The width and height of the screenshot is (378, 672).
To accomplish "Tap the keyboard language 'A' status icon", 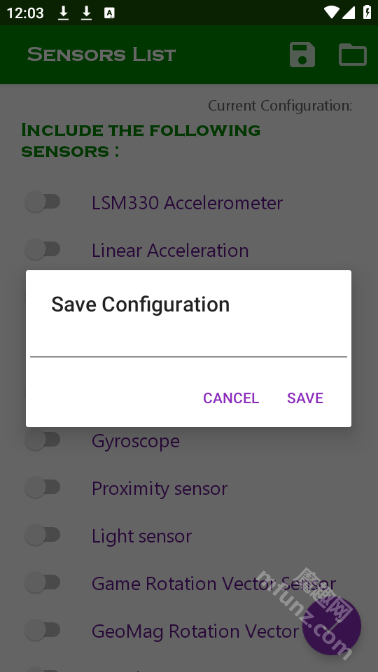I will (x=109, y=13).
